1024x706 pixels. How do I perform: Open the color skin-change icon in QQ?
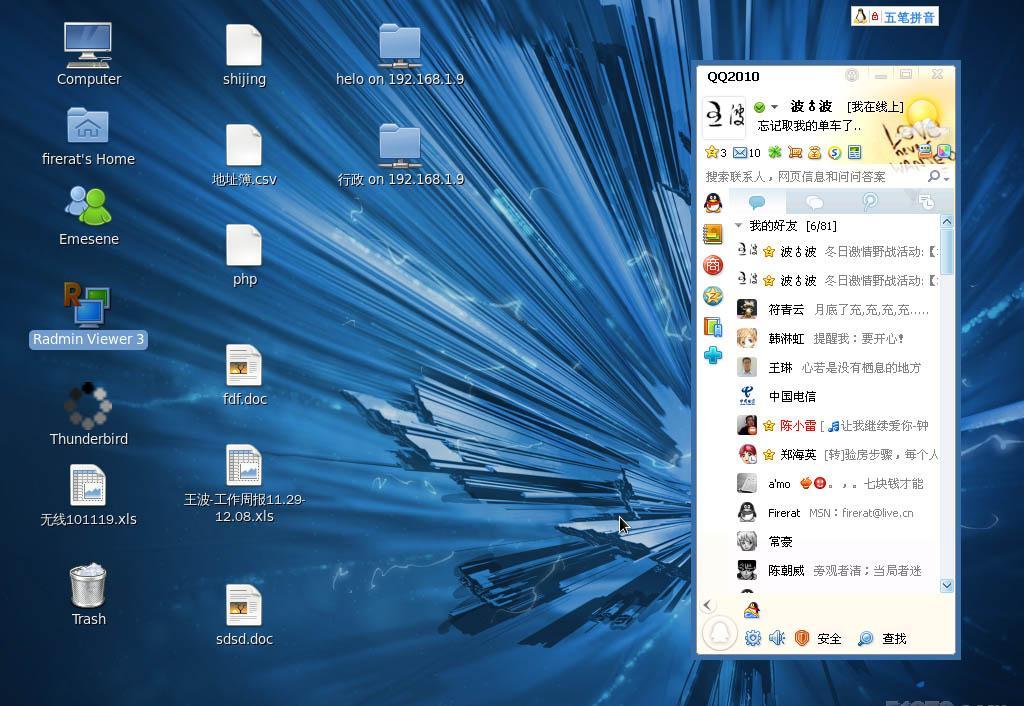point(943,152)
